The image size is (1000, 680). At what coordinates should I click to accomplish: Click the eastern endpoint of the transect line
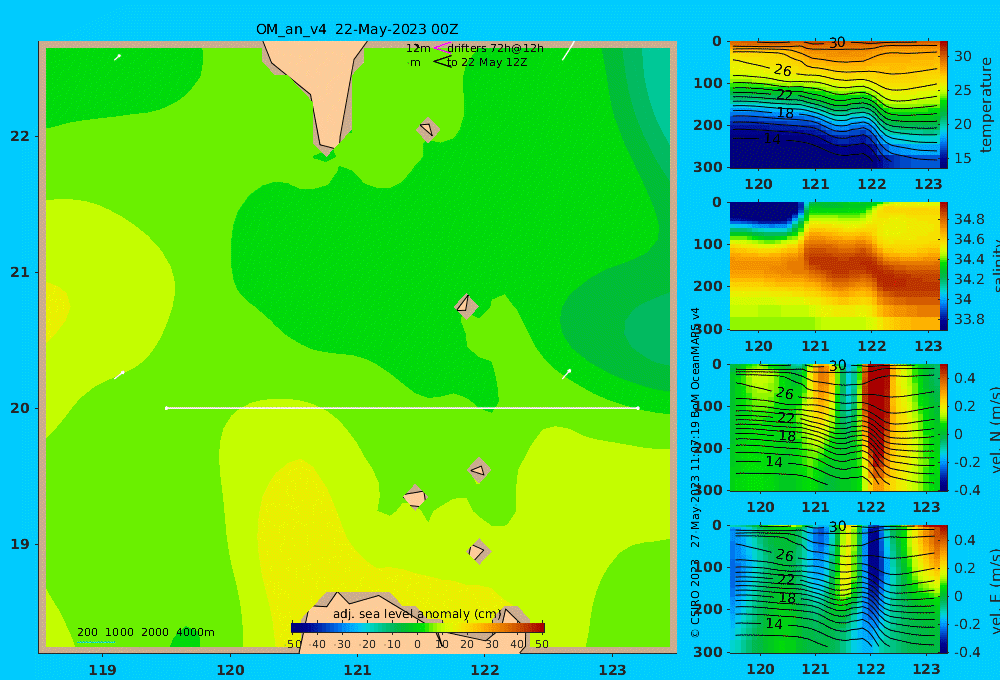[x=638, y=408]
